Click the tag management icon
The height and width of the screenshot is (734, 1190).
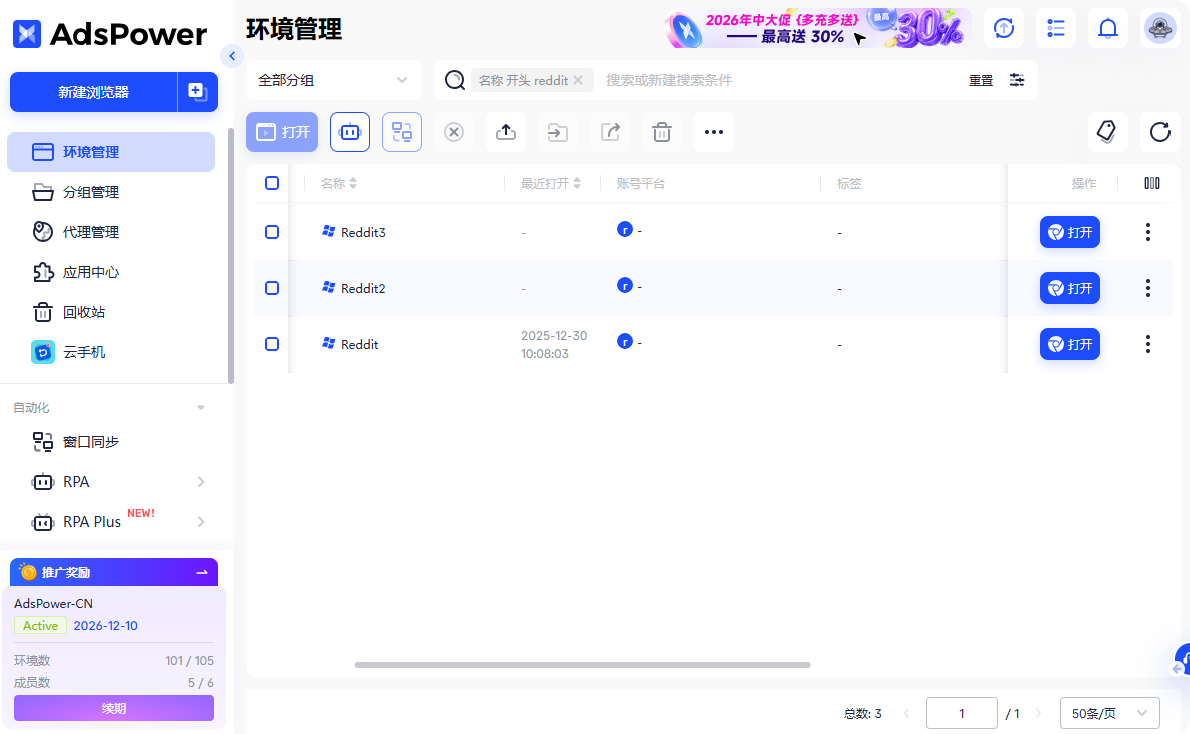tap(1107, 132)
